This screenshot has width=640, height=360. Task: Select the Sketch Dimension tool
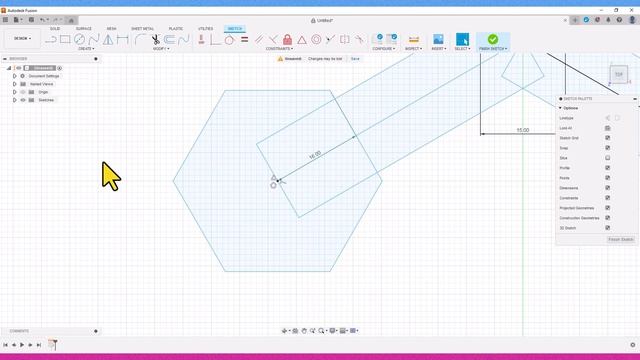click(122, 40)
